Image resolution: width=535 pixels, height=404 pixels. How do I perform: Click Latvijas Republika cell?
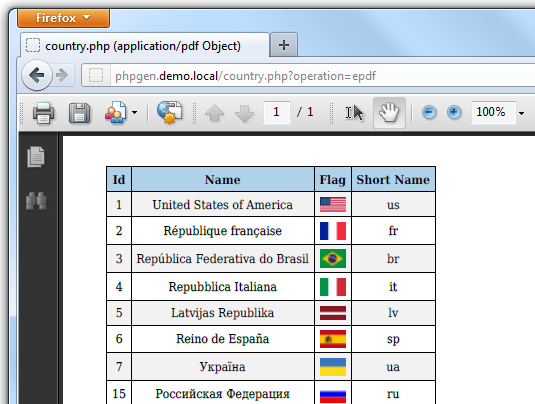pyautogui.click(x=222, y=313)
